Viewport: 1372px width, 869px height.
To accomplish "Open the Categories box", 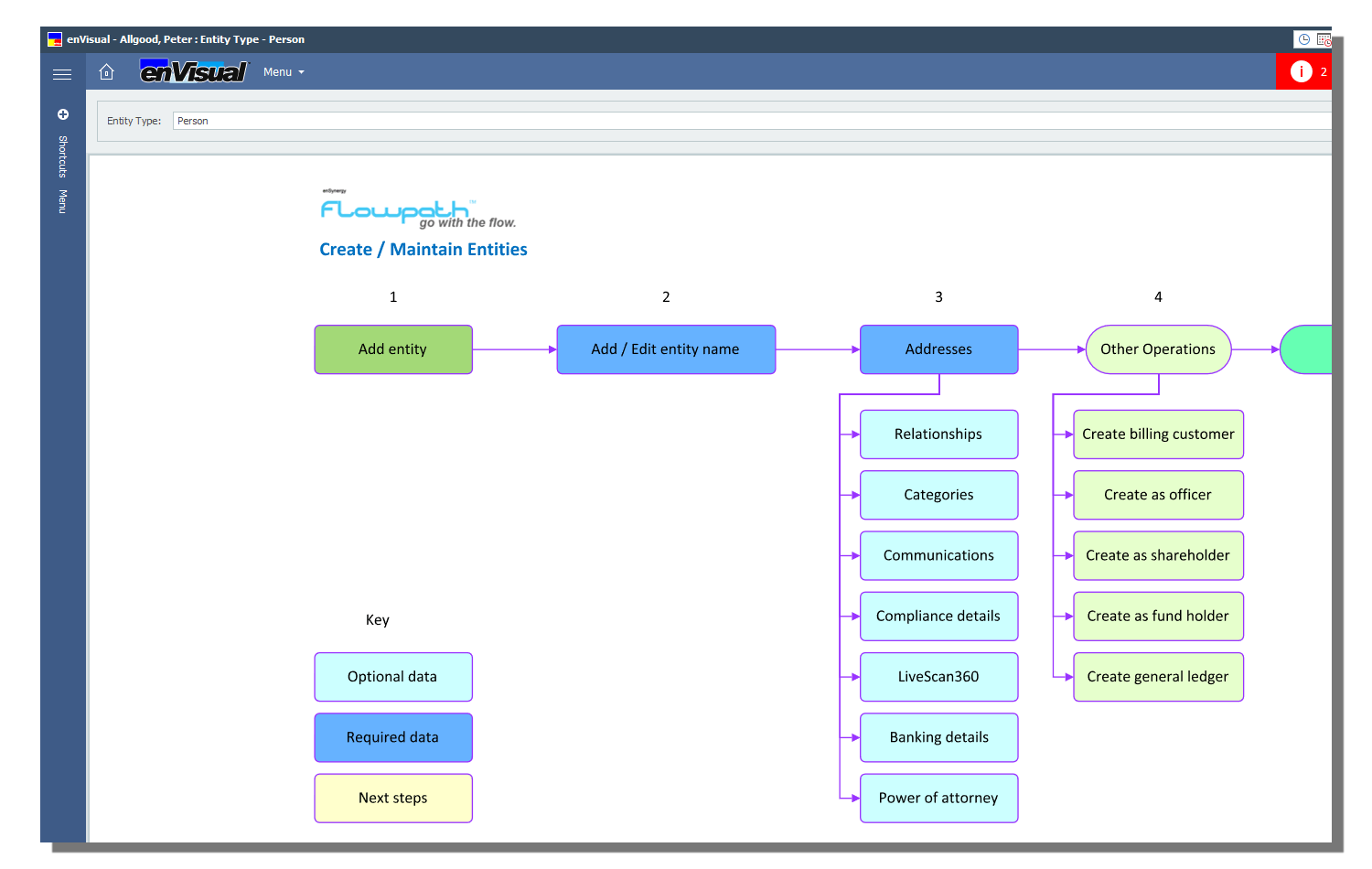I will [x=938, y=495].
